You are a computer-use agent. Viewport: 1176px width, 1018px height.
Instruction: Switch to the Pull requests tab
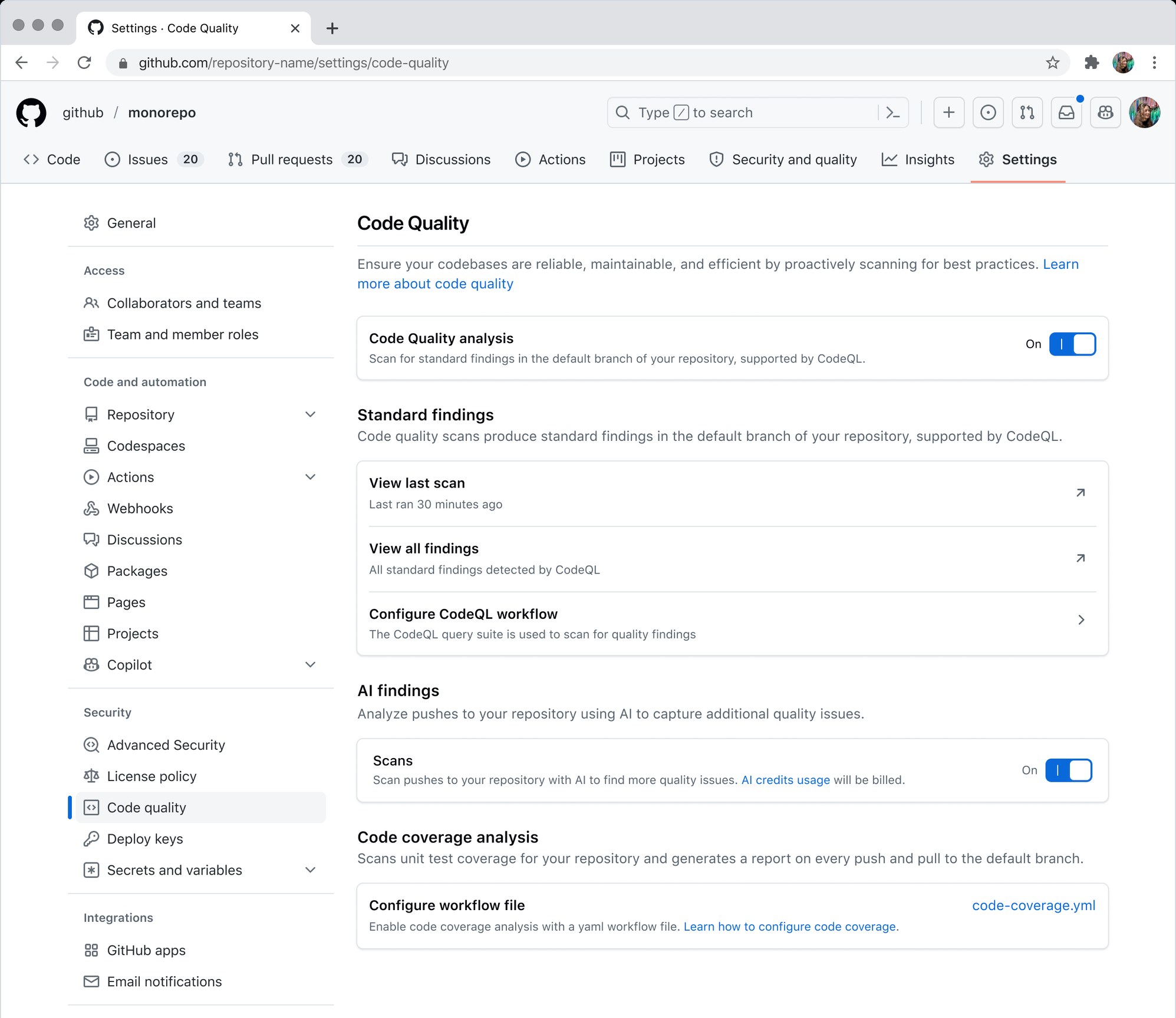click(298, 159)
